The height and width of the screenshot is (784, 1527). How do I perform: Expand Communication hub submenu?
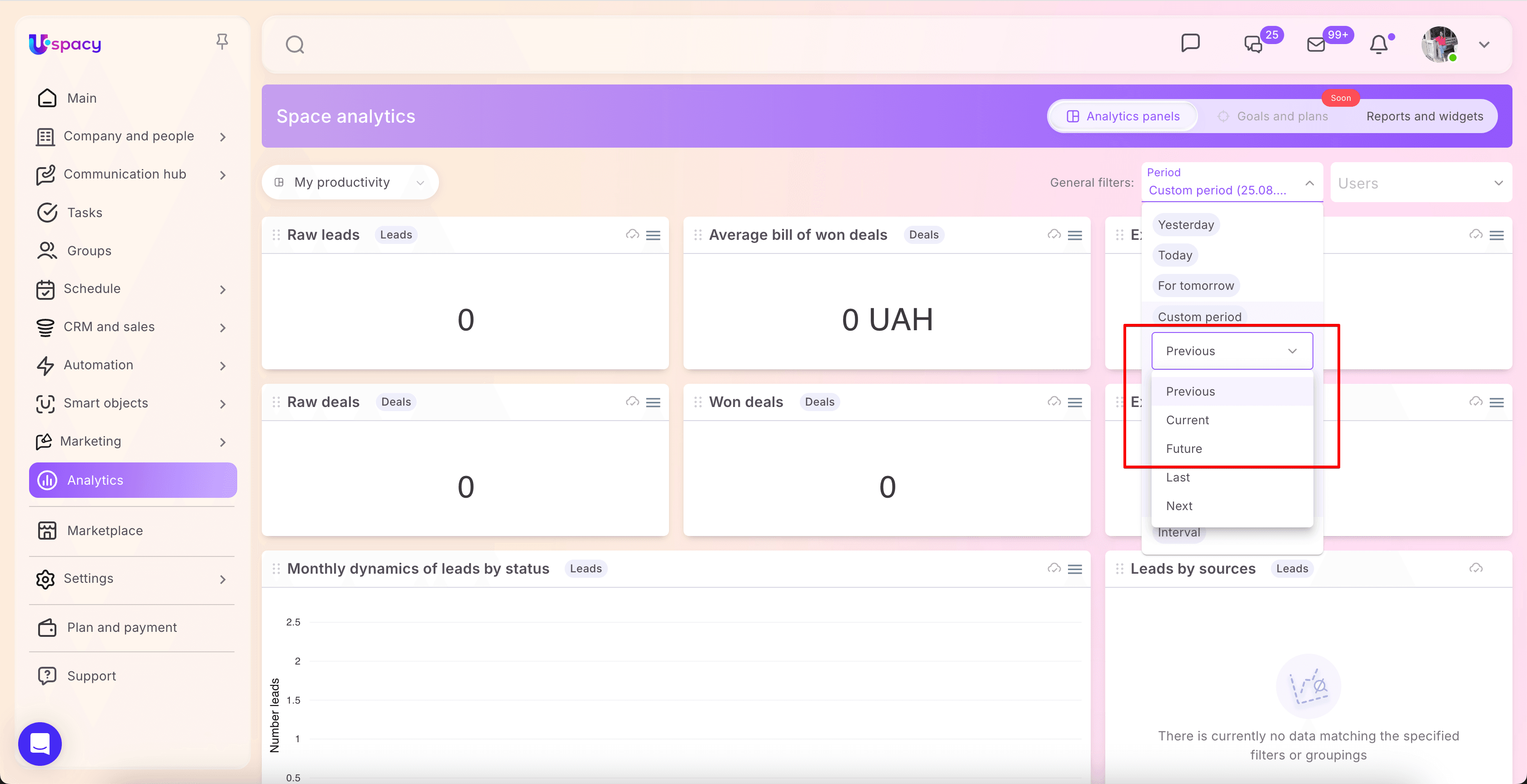[223, 175]
